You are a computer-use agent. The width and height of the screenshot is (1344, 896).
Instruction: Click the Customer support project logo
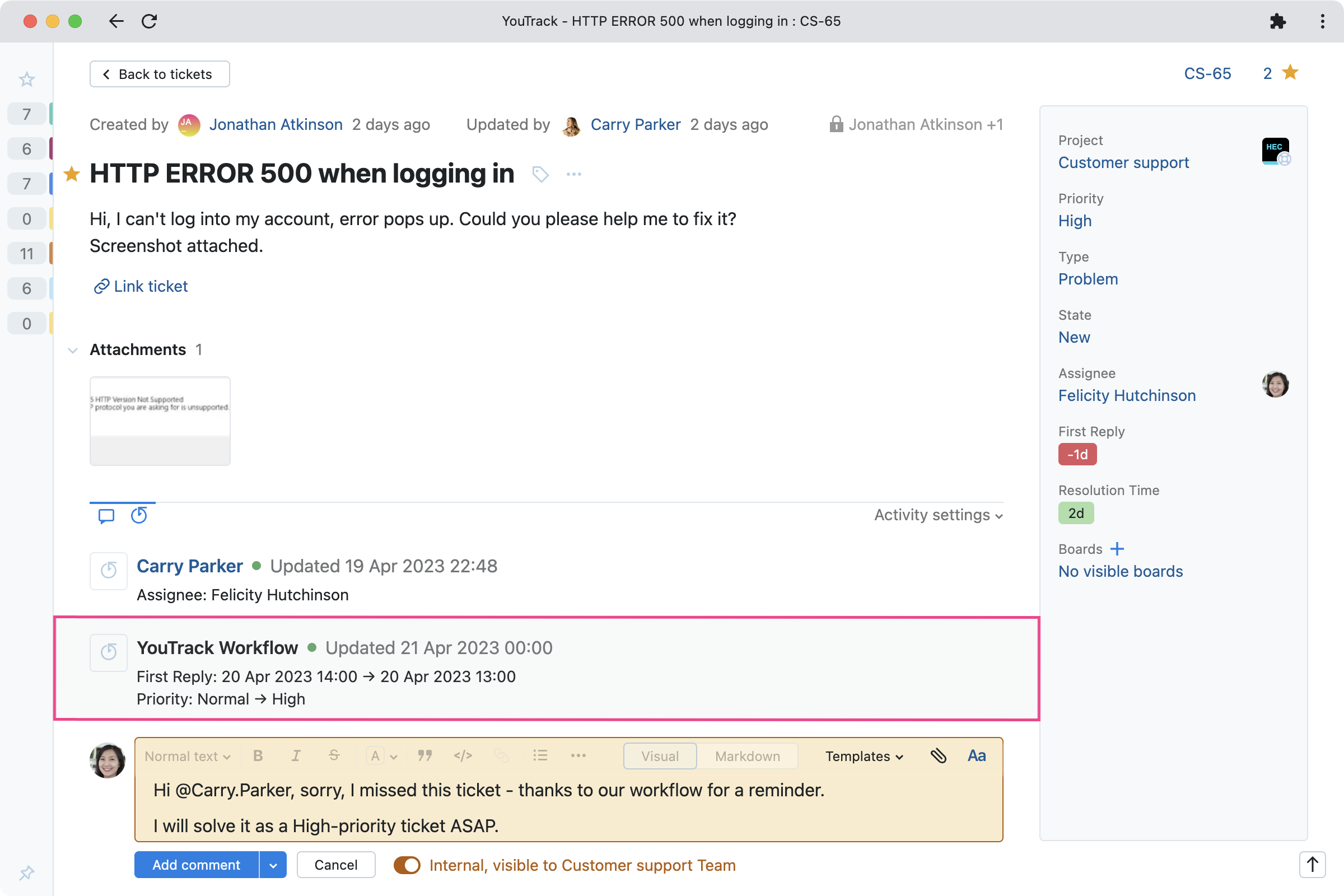1276,151
